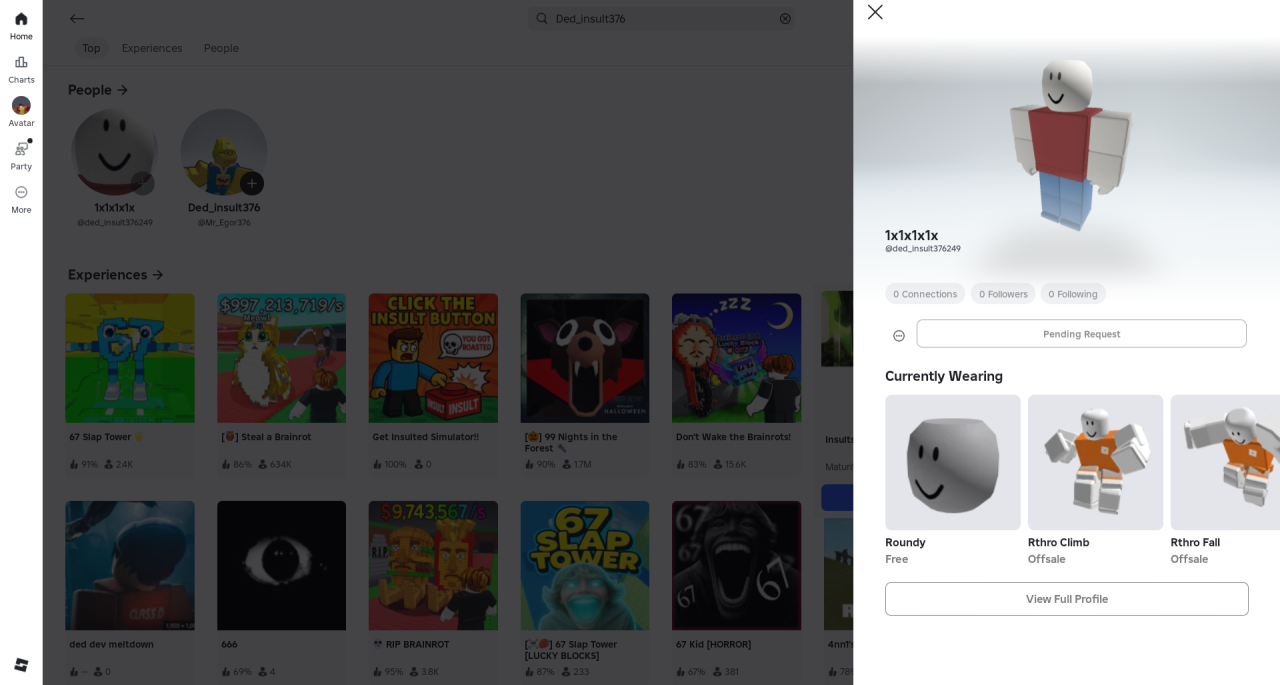Expand the People section heading
This screenshot has height=685, width=1280.
98,90
